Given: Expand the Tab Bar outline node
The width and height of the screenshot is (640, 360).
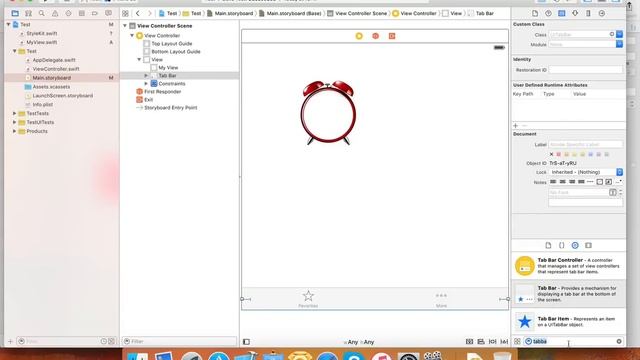Looking at the screenshot, I should point(146,76).
